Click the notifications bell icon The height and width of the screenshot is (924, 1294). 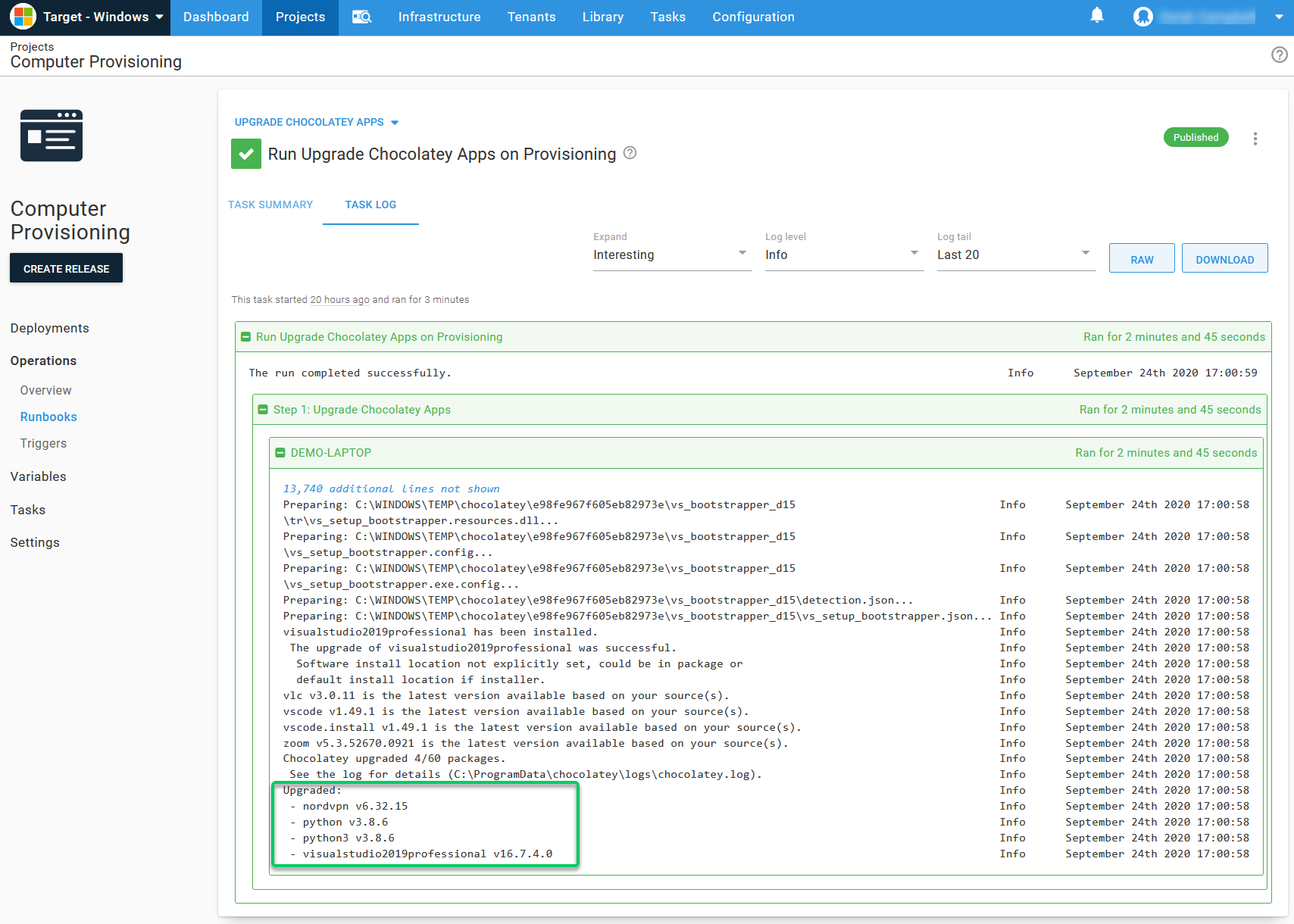click(1096, 16)
